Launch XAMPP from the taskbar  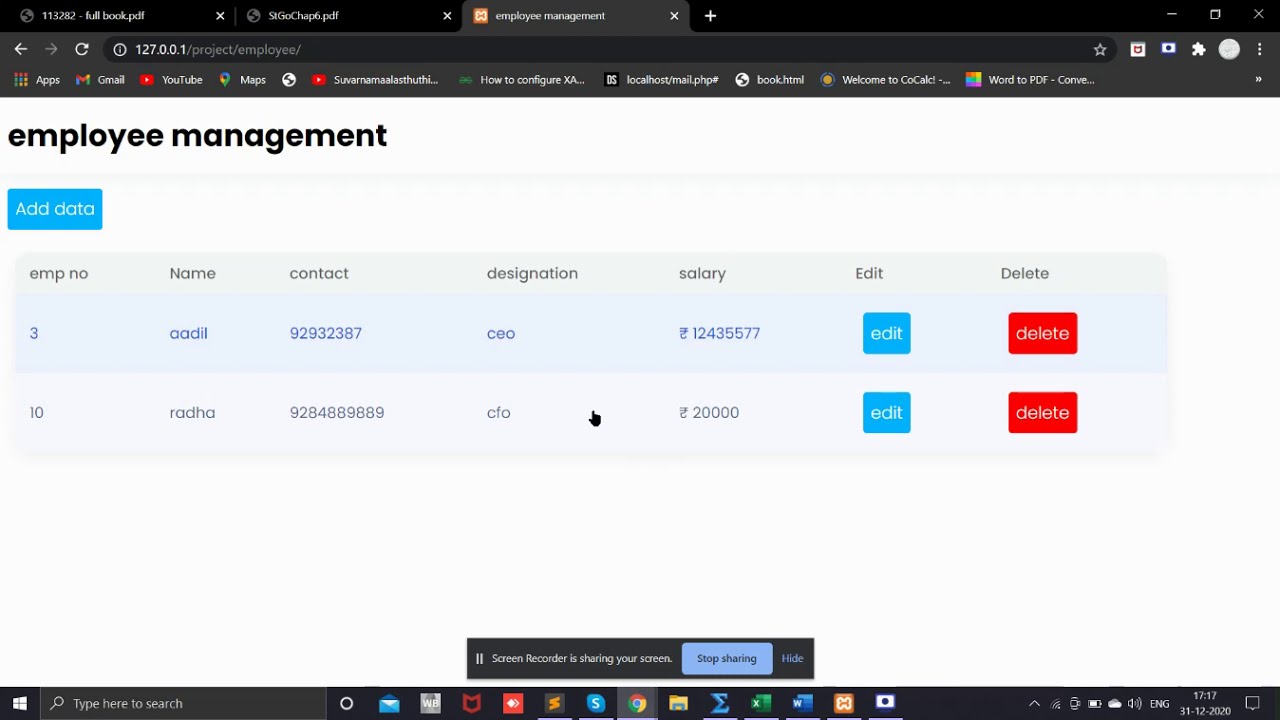click(x=843, y=703)
